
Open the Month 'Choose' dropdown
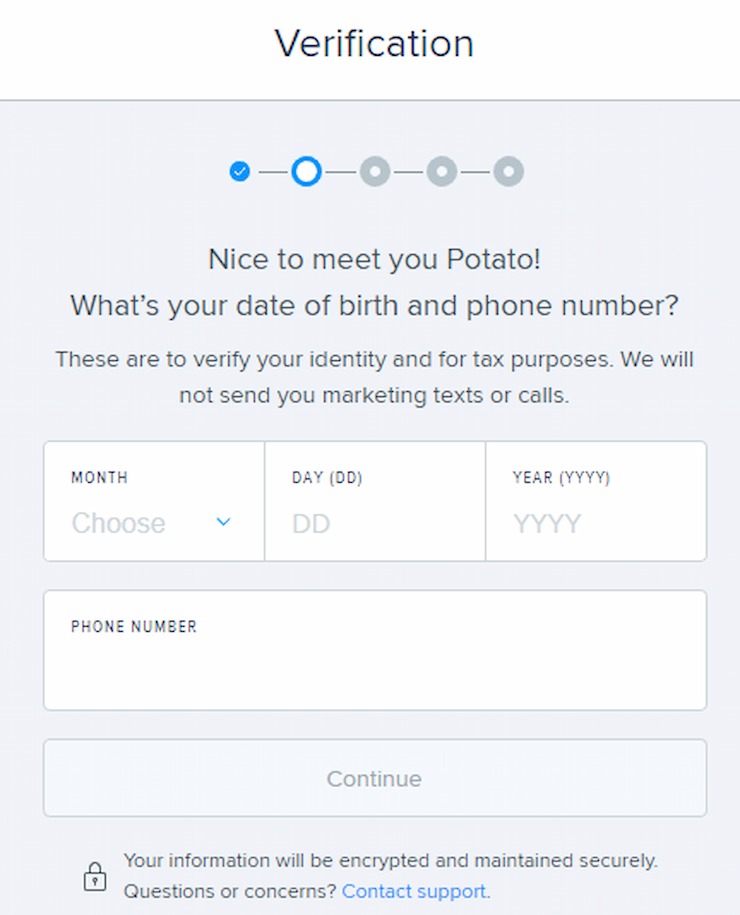154,501
